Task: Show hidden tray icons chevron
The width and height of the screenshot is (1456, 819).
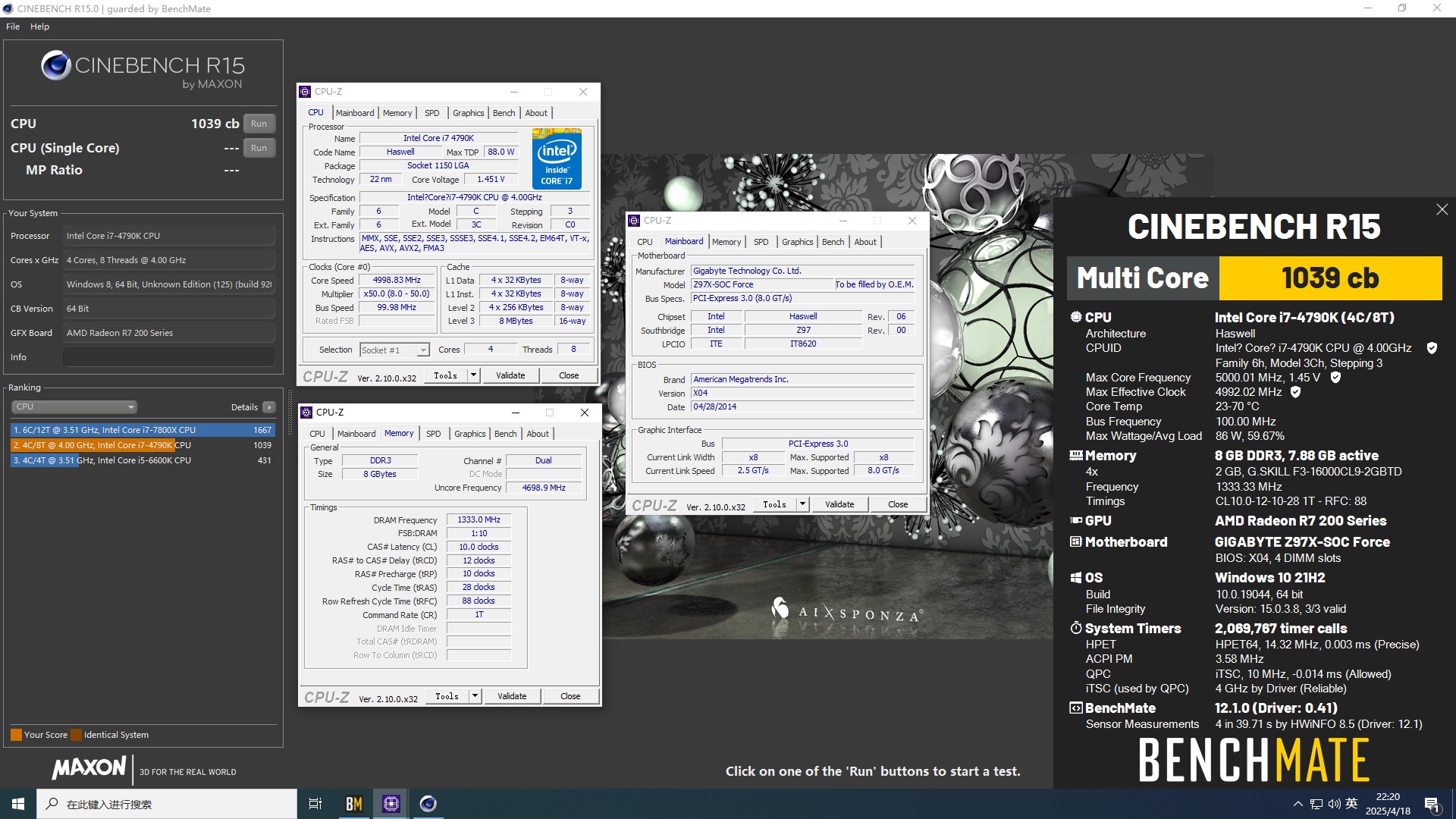Action: [1298, 804]
